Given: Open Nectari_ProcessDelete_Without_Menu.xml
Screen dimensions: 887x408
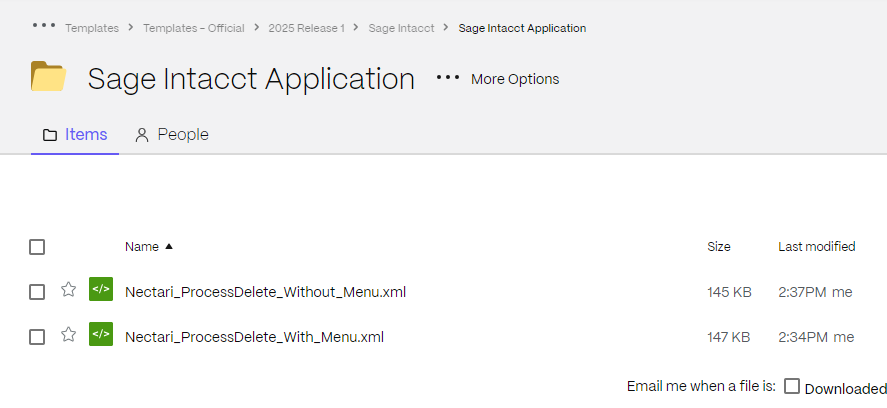Looking at the screenshot, I should click(265, 293).
